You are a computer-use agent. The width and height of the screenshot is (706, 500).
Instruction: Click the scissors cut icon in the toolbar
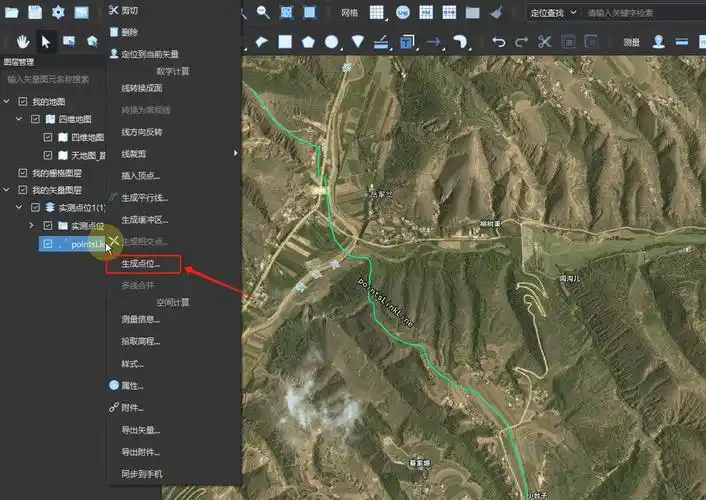click(544, 42)
